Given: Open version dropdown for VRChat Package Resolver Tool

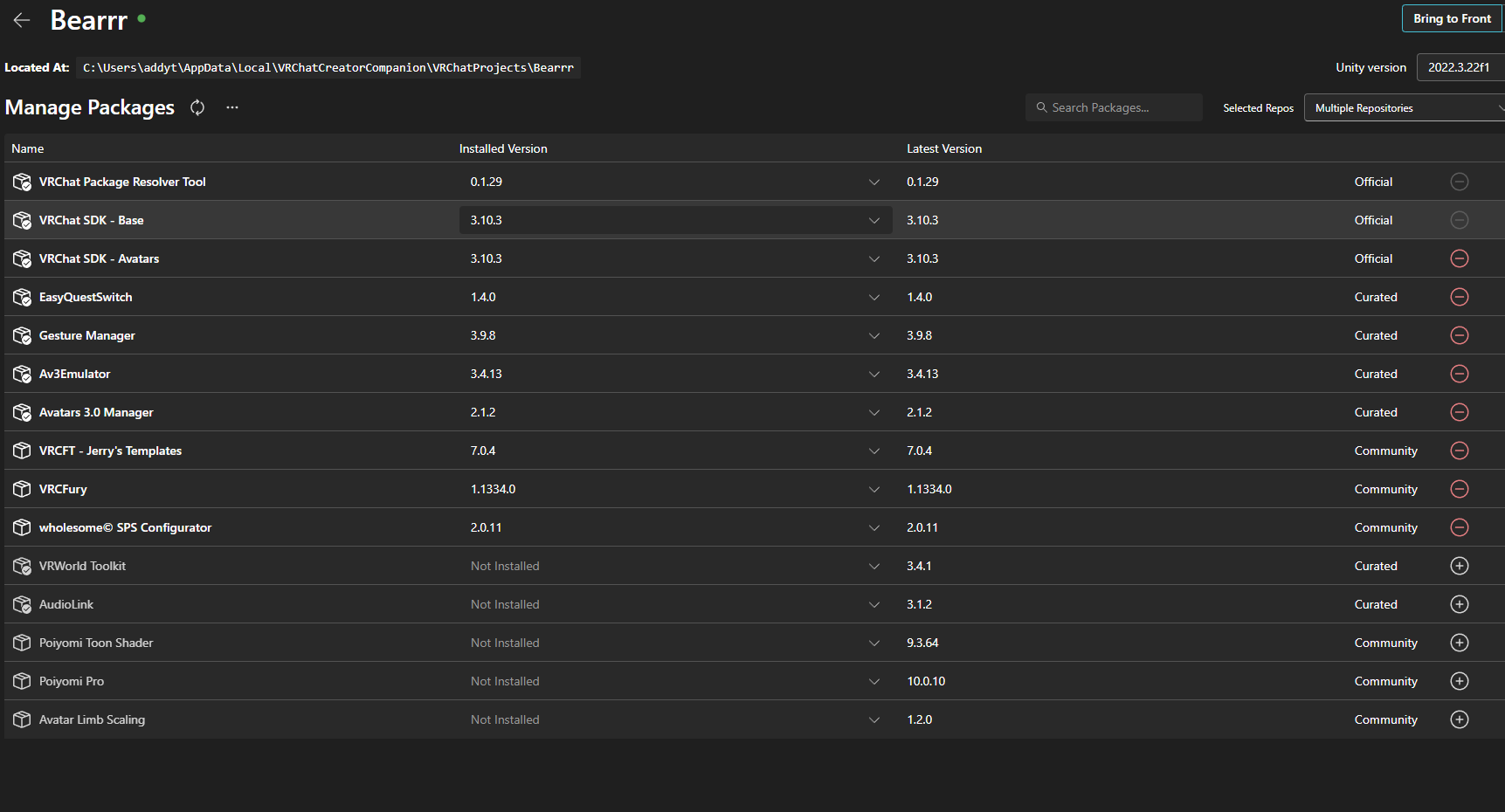Looking at the screenshot, I should click(x=676, y=182).
